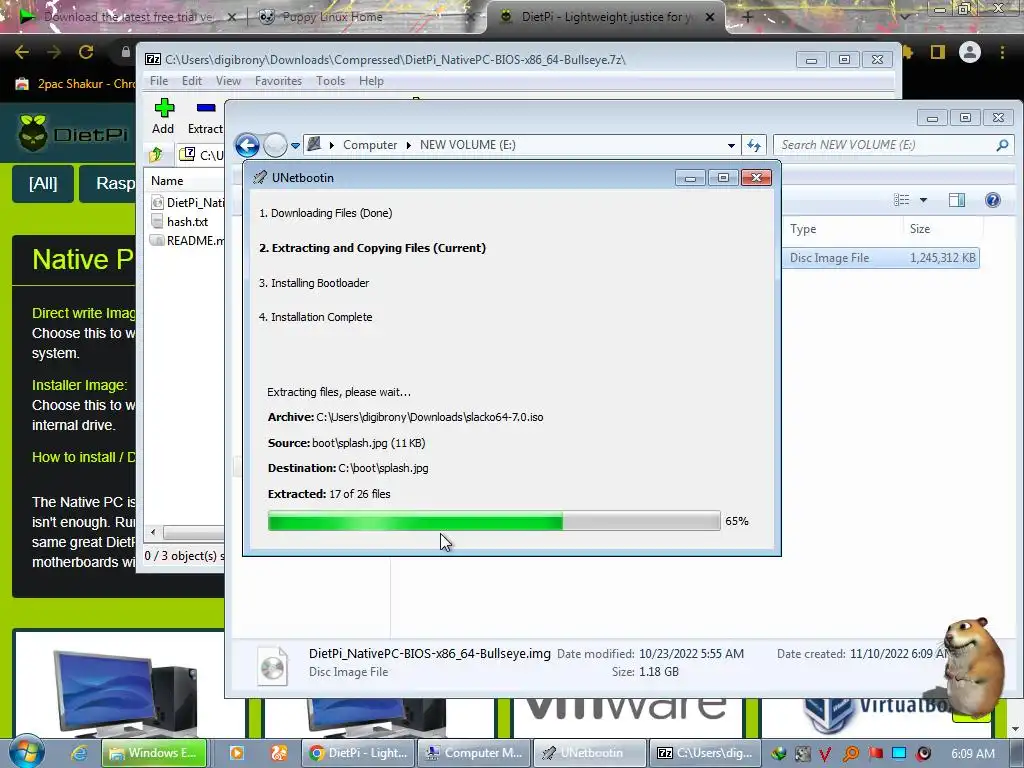Open the Edit menu in 7-Zip
1024x768 pixels.
[x=191, y=81]
